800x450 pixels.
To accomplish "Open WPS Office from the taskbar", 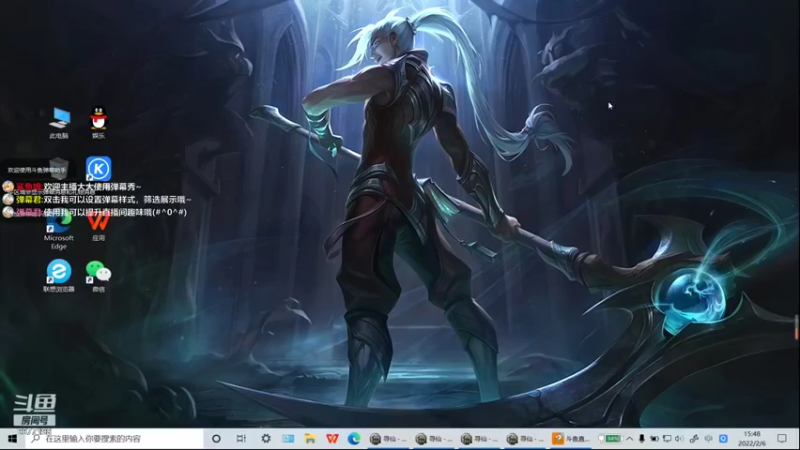I will pos(332,439).
